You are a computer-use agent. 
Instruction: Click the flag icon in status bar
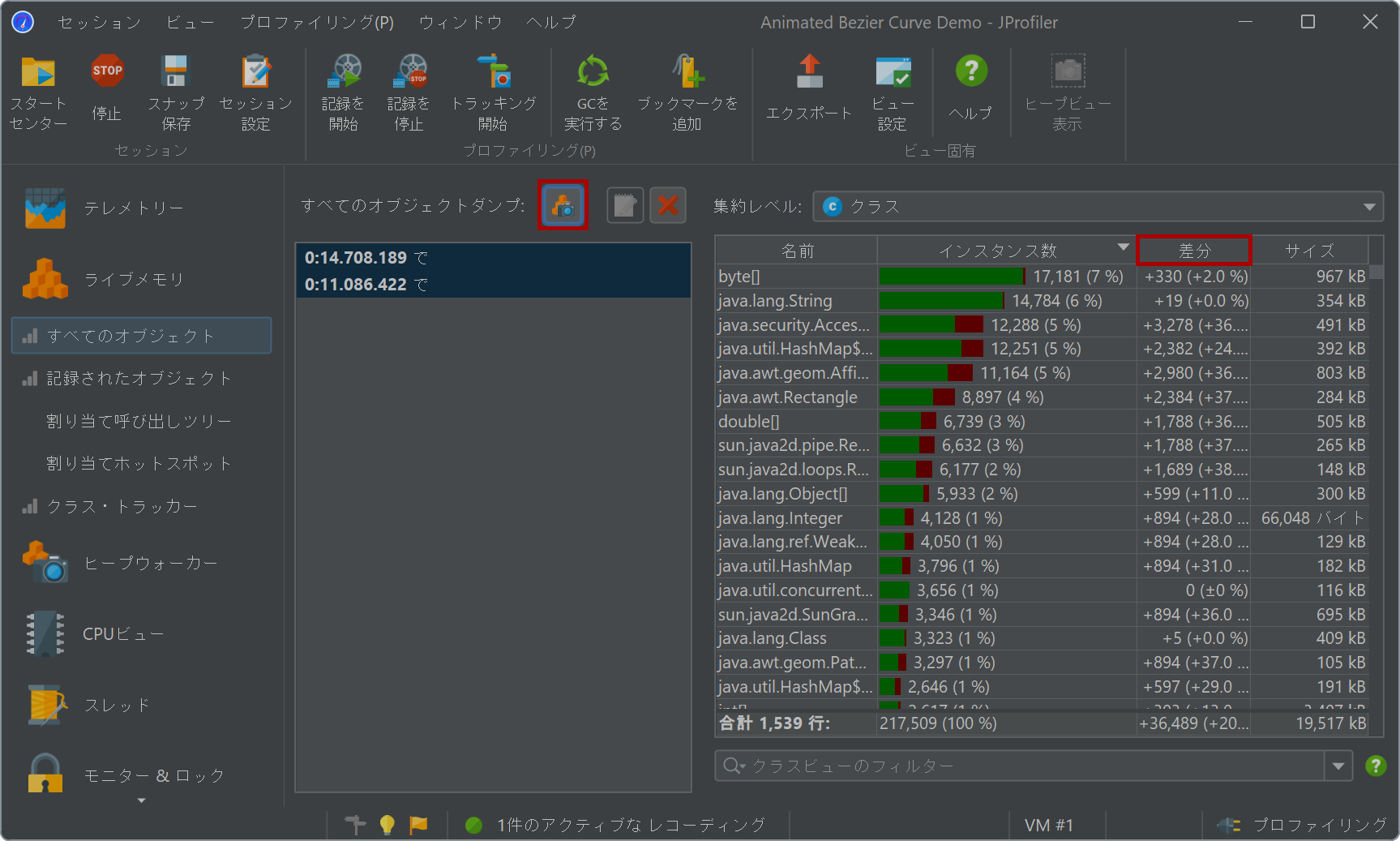418,825
